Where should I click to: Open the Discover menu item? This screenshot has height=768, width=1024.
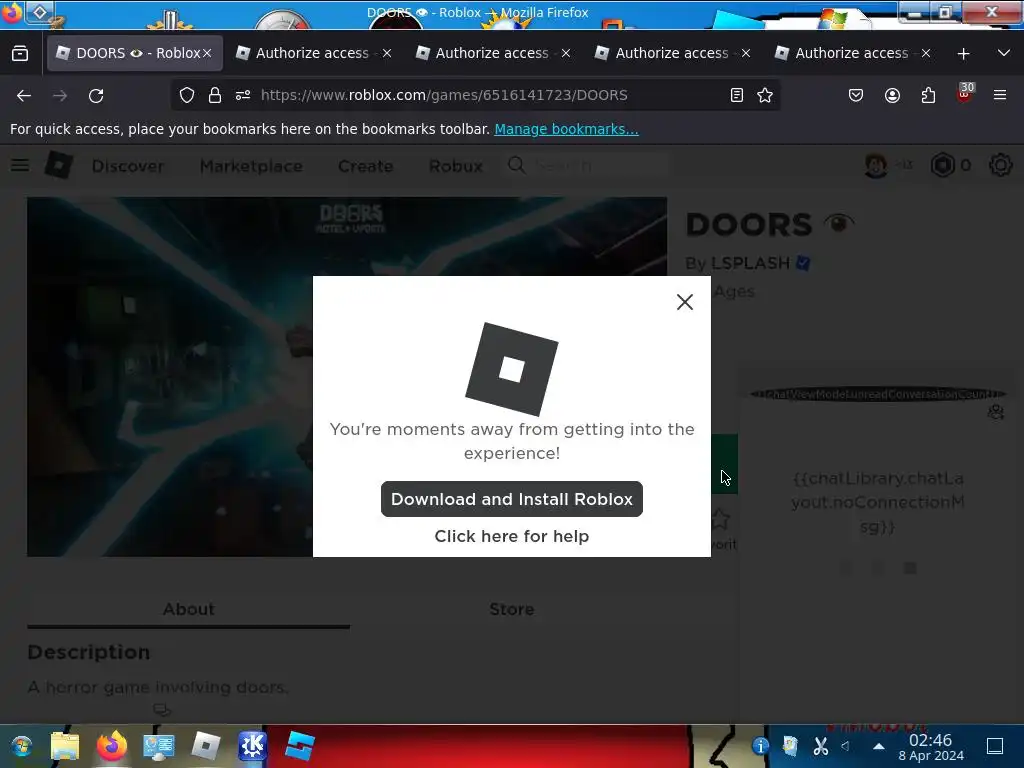(128, 167)
